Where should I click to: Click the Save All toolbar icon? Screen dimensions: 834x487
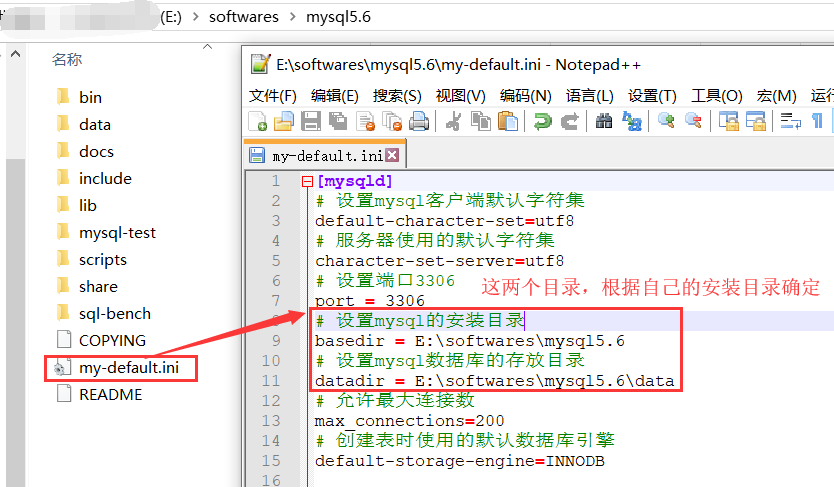pos(338,121)
